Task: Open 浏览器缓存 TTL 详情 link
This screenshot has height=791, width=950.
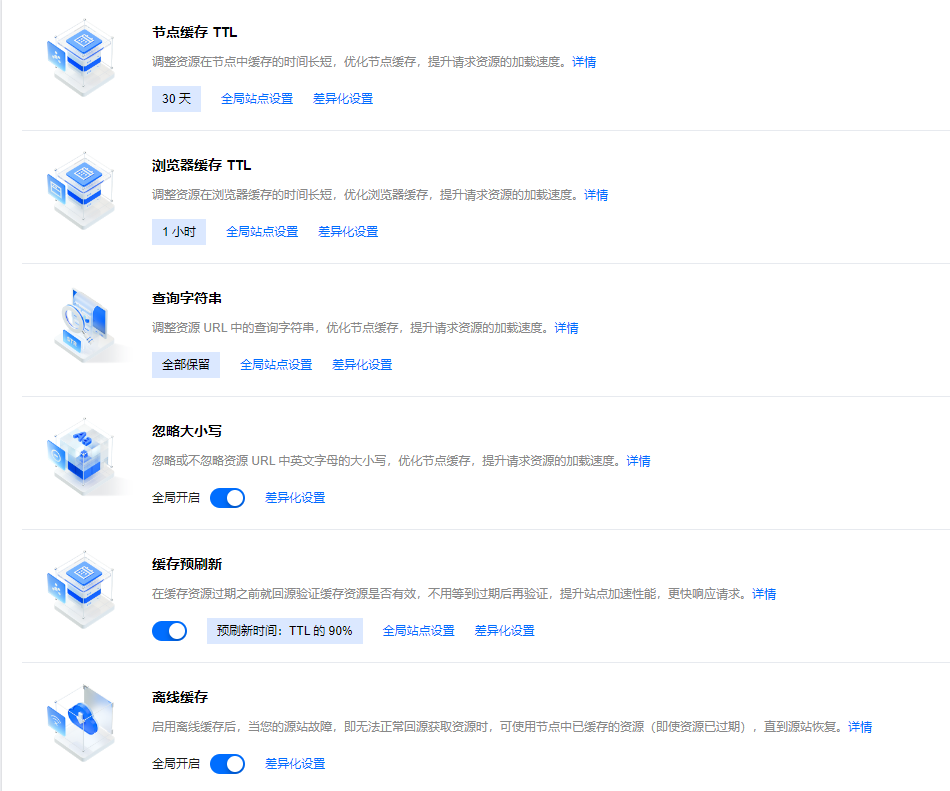Action: pyautogui.click(x=596, y=195)
